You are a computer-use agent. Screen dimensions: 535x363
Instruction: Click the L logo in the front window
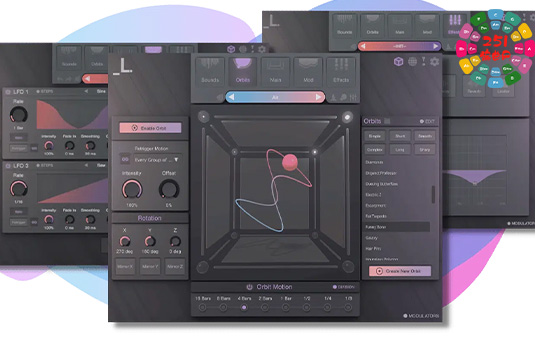click(122, 66)
